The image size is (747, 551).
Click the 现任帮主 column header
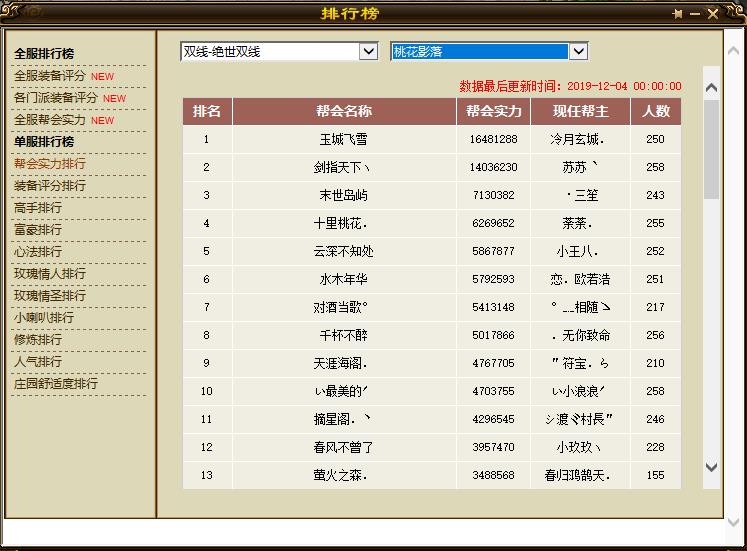pyautogui.click(x=580, y=111)
